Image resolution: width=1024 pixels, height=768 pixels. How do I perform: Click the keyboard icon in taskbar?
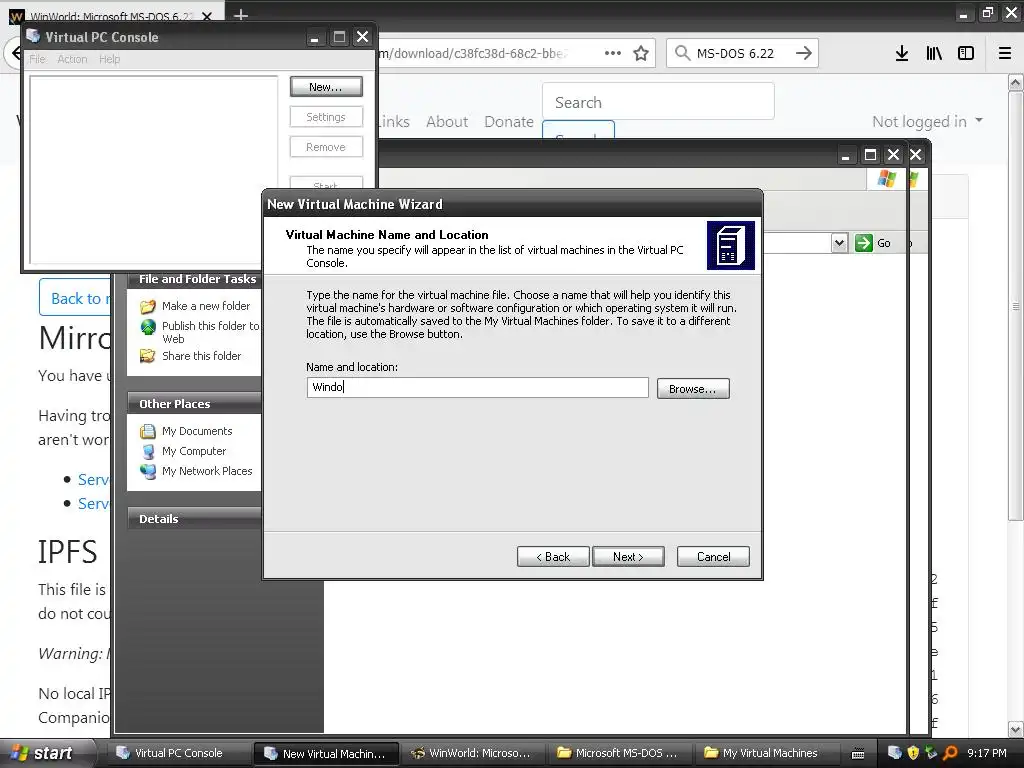pos(858,754)
